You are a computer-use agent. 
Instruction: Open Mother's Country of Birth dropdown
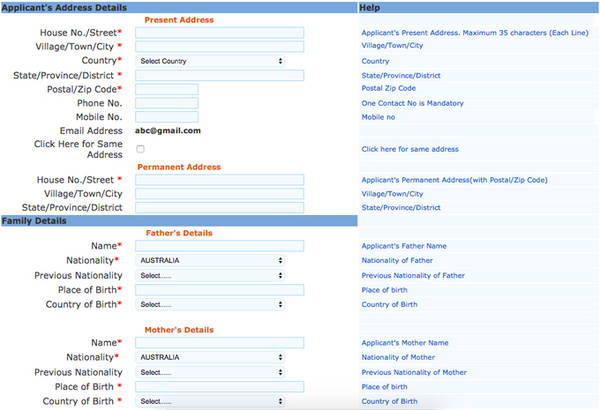210,401
